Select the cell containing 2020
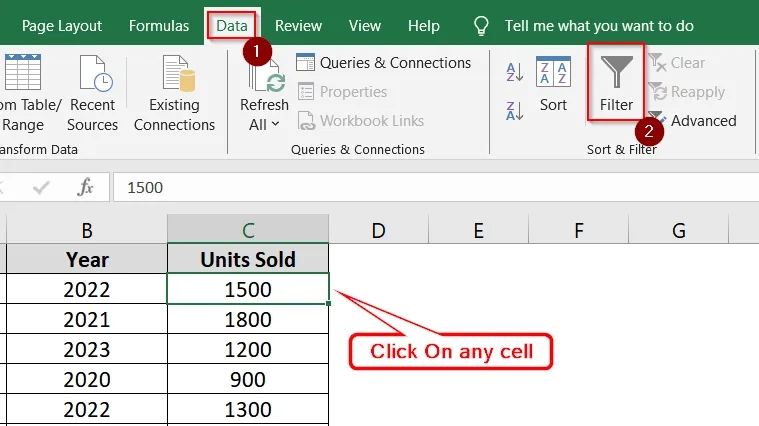759x426 pixels. coord(87,379)
